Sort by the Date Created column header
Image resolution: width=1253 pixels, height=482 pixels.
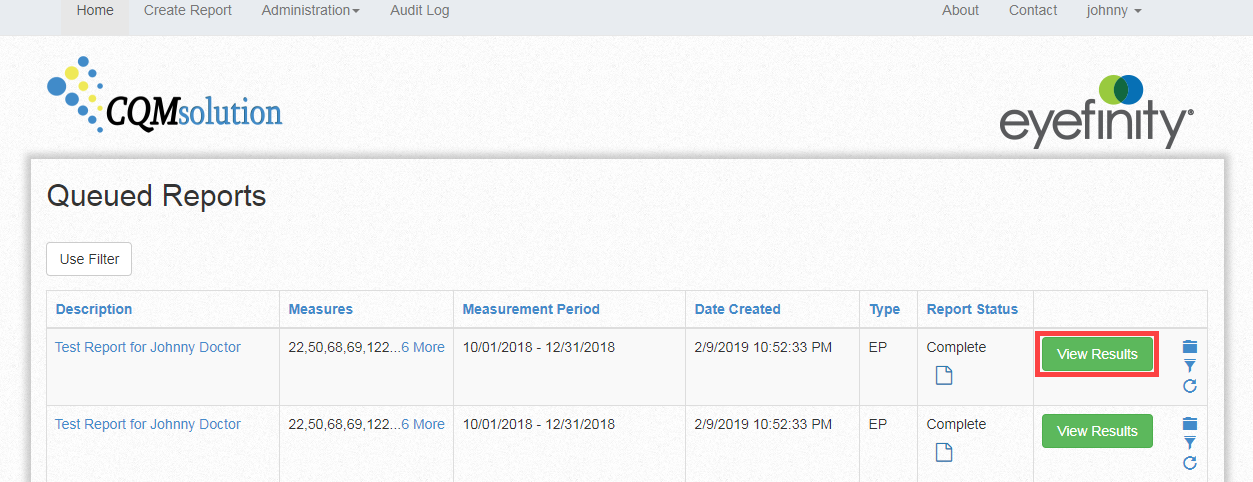738,309
